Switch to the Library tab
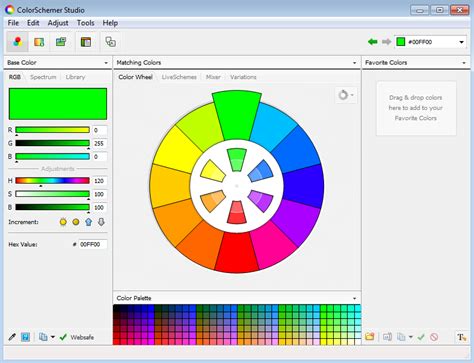This screenshot has height=363, width=474. click(75, 77)
